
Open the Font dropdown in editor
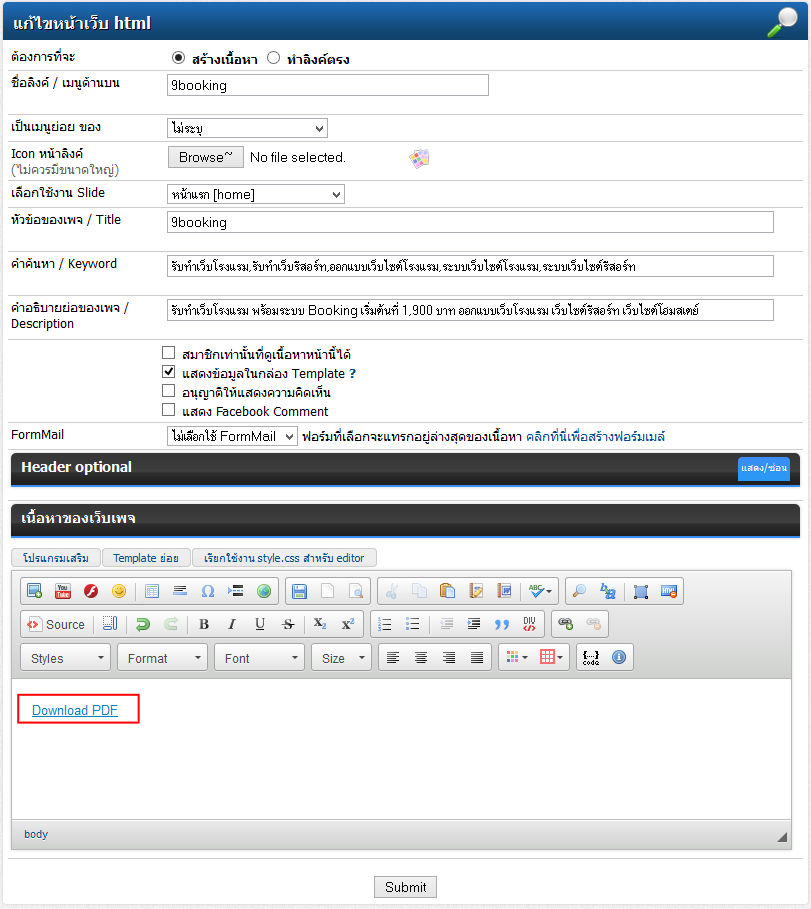point(258,658)
